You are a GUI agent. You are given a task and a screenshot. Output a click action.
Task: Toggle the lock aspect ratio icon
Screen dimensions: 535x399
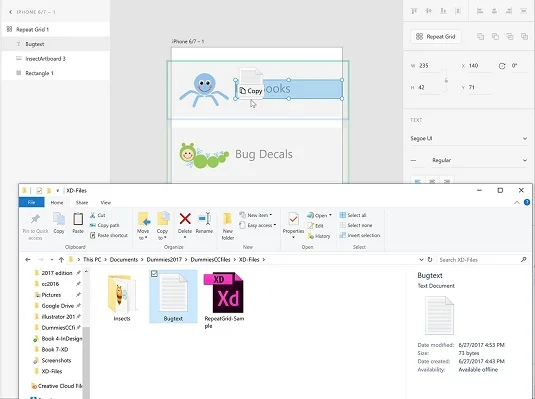click(x=446, y=81)
